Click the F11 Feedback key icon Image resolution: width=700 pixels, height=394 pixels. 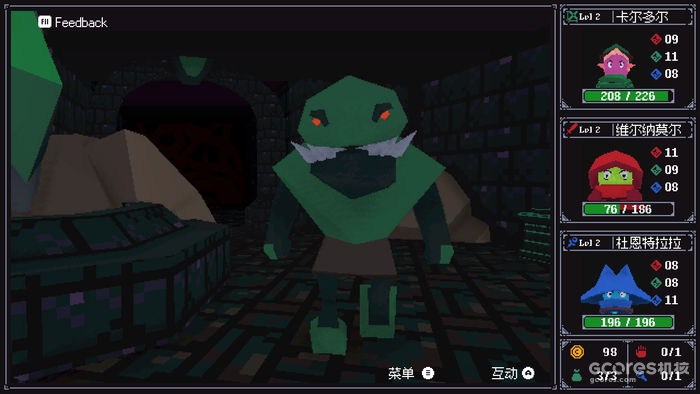point(45,22)
